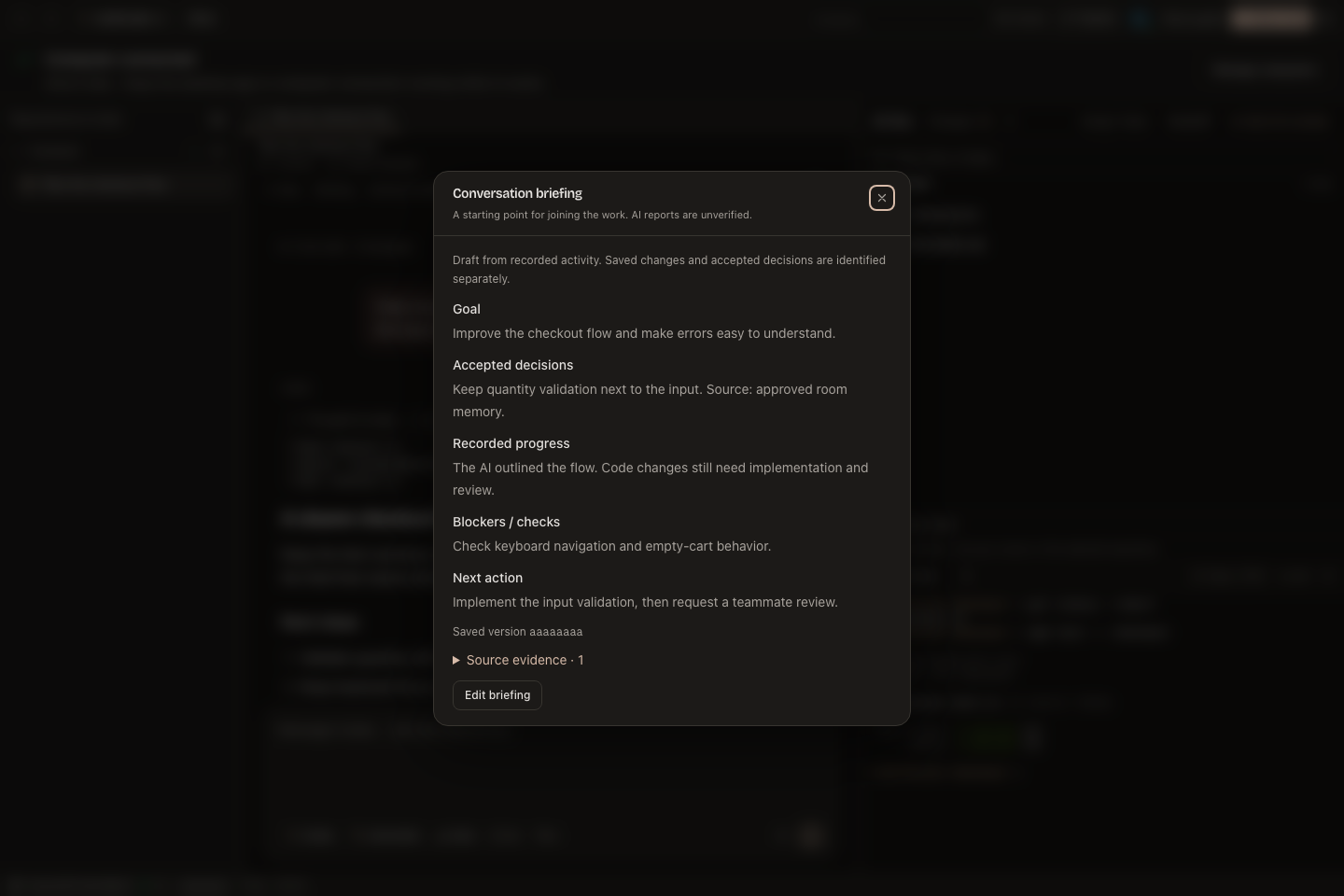The height and width of the screenshot is (896, 1344).
Task: Click the Source evidence disclosure triangle
Action: [x=456, y=661]
